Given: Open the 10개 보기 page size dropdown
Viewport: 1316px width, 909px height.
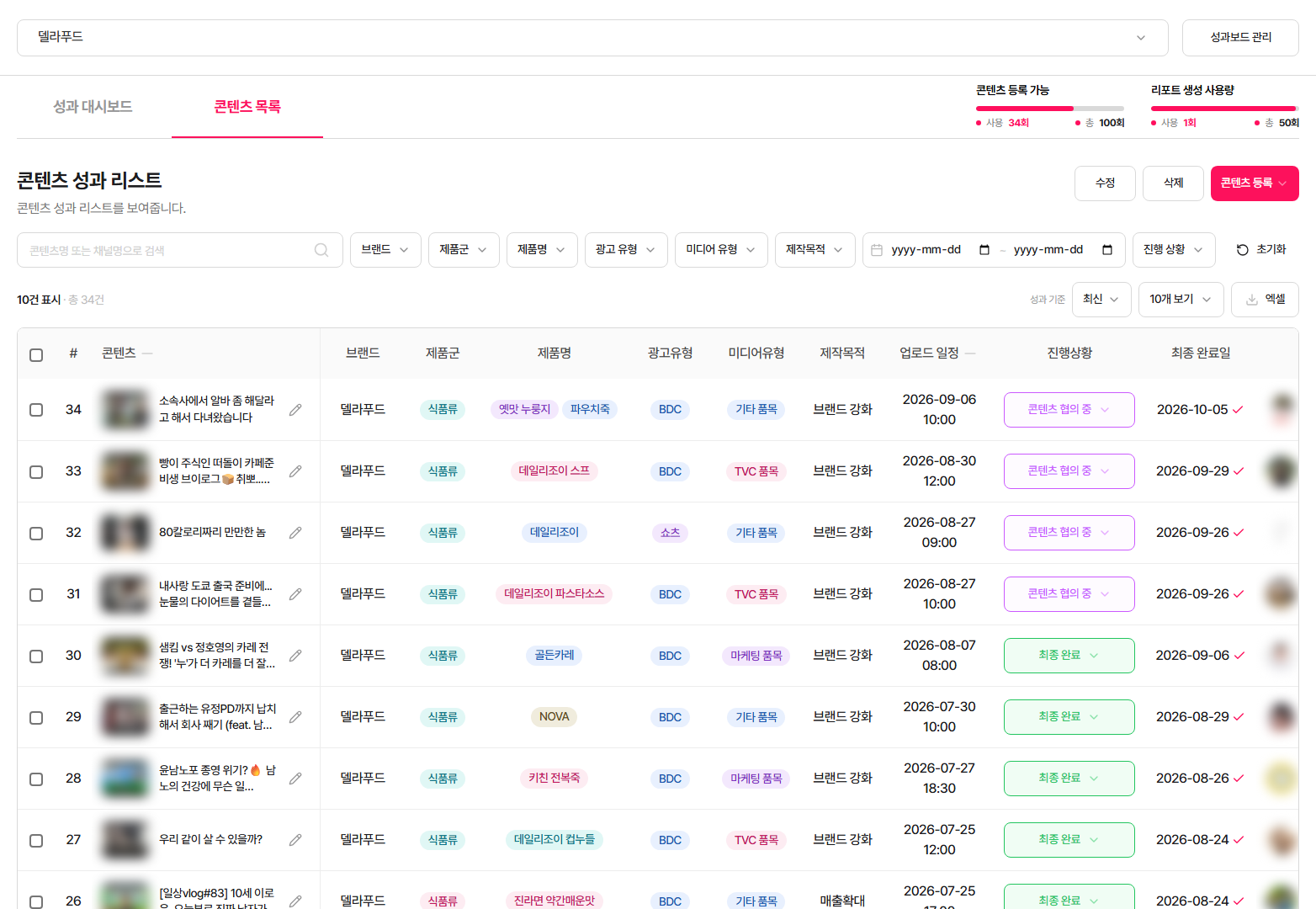Looking at the screenshot, I should [1181, 300].
